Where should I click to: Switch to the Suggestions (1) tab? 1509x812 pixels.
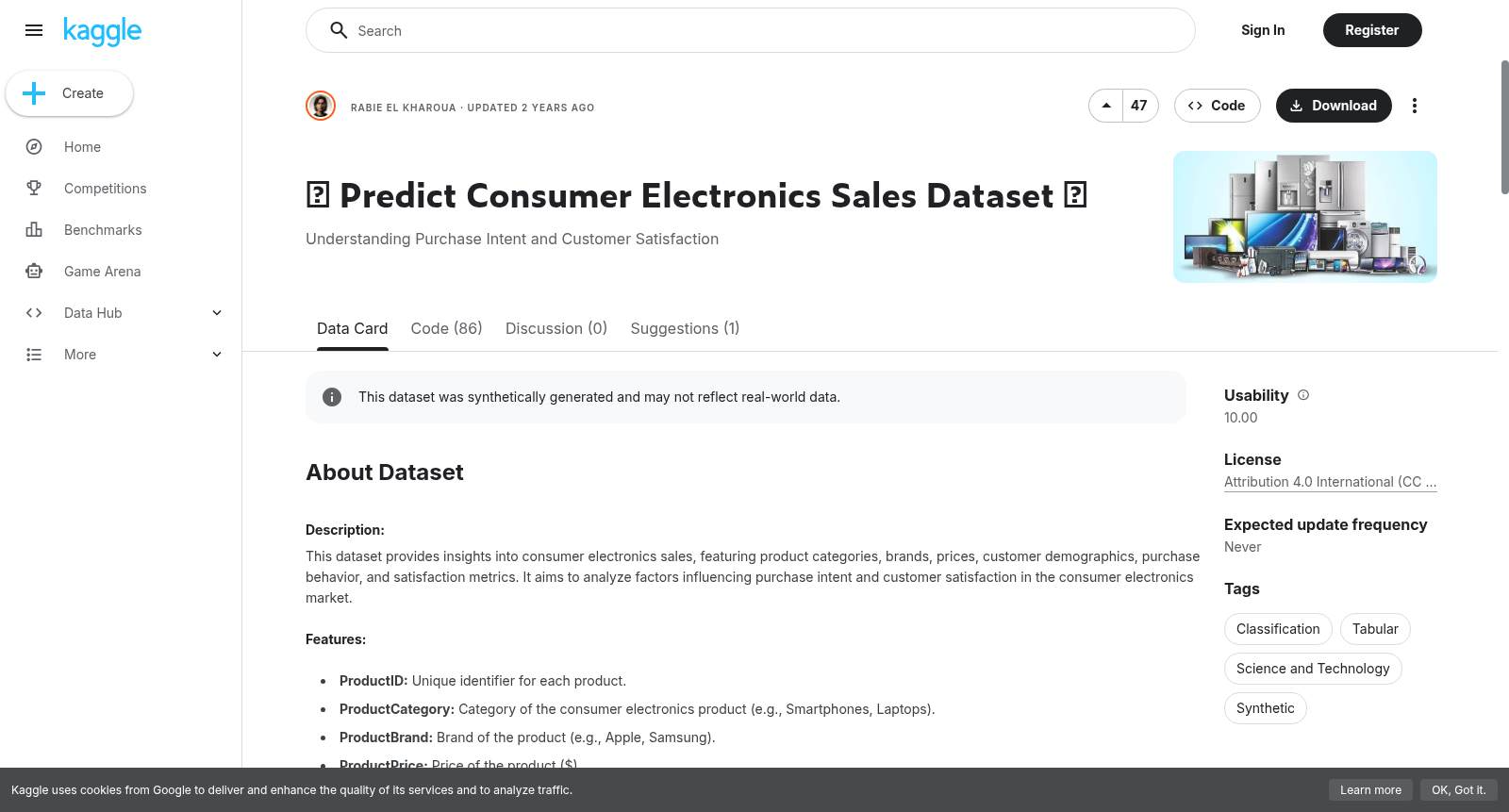tap(685, 328)
